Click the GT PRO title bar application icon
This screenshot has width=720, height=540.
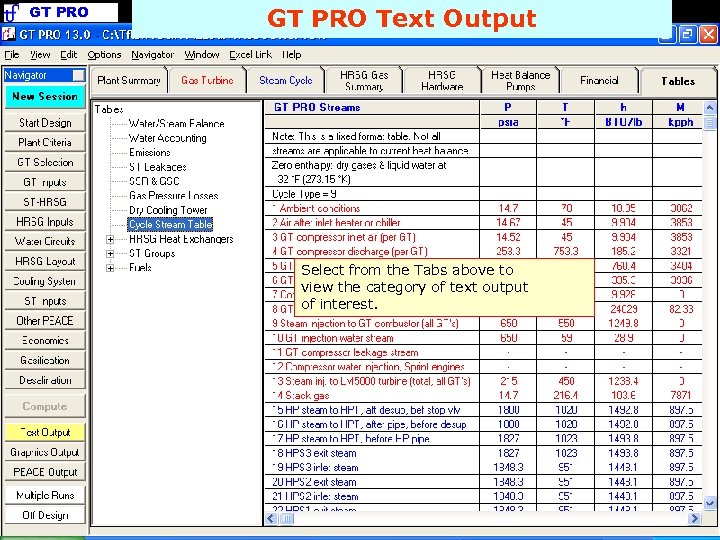(9, 34)
